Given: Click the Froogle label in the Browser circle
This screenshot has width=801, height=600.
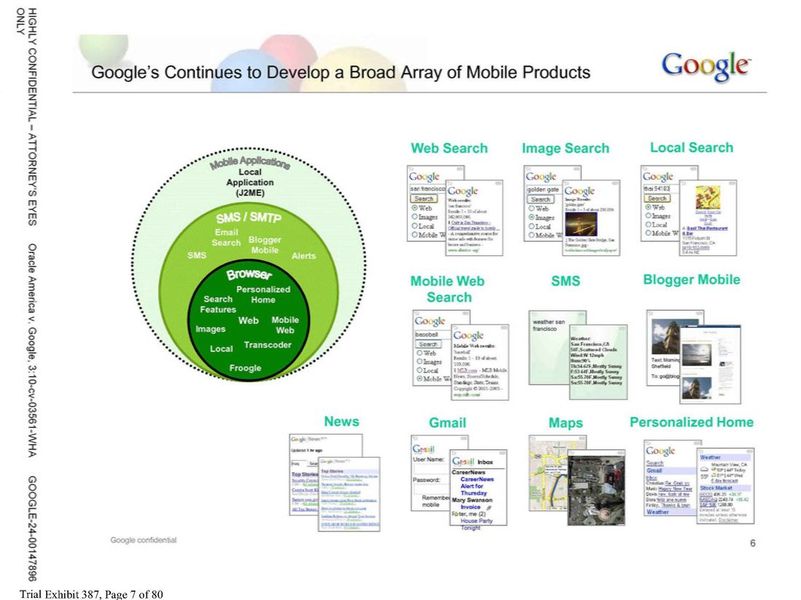Looking at the screenshot, I should (x=245, y=368).
